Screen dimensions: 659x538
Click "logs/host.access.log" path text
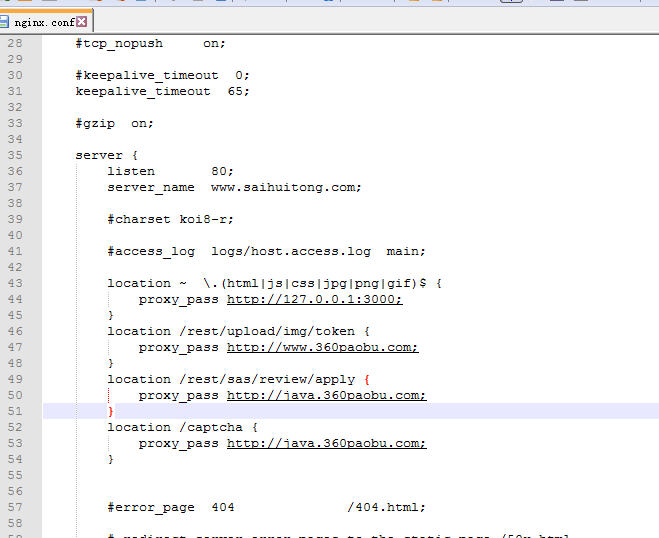pos(291,251)
